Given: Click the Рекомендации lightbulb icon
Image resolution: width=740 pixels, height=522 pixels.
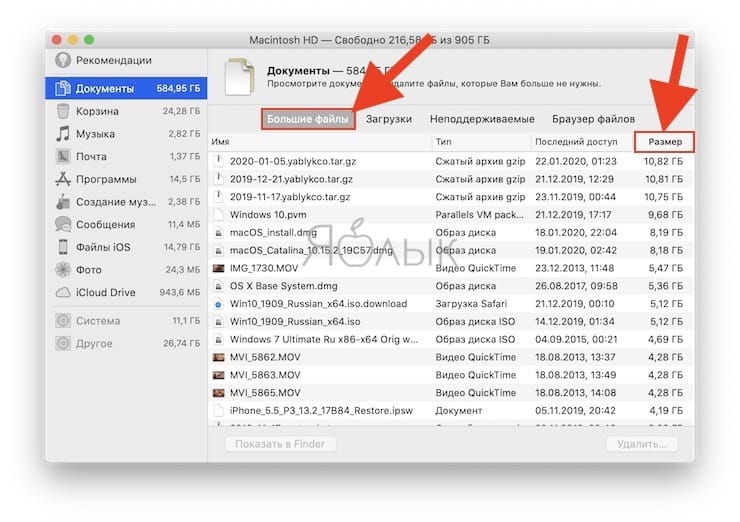Looking at the screenshot, I should tap(63, 60).
